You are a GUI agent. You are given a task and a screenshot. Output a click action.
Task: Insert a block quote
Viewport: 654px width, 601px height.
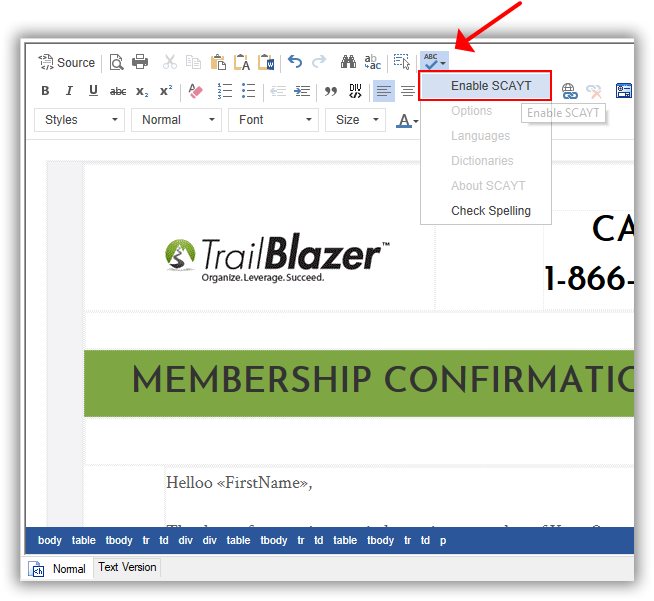331,91
